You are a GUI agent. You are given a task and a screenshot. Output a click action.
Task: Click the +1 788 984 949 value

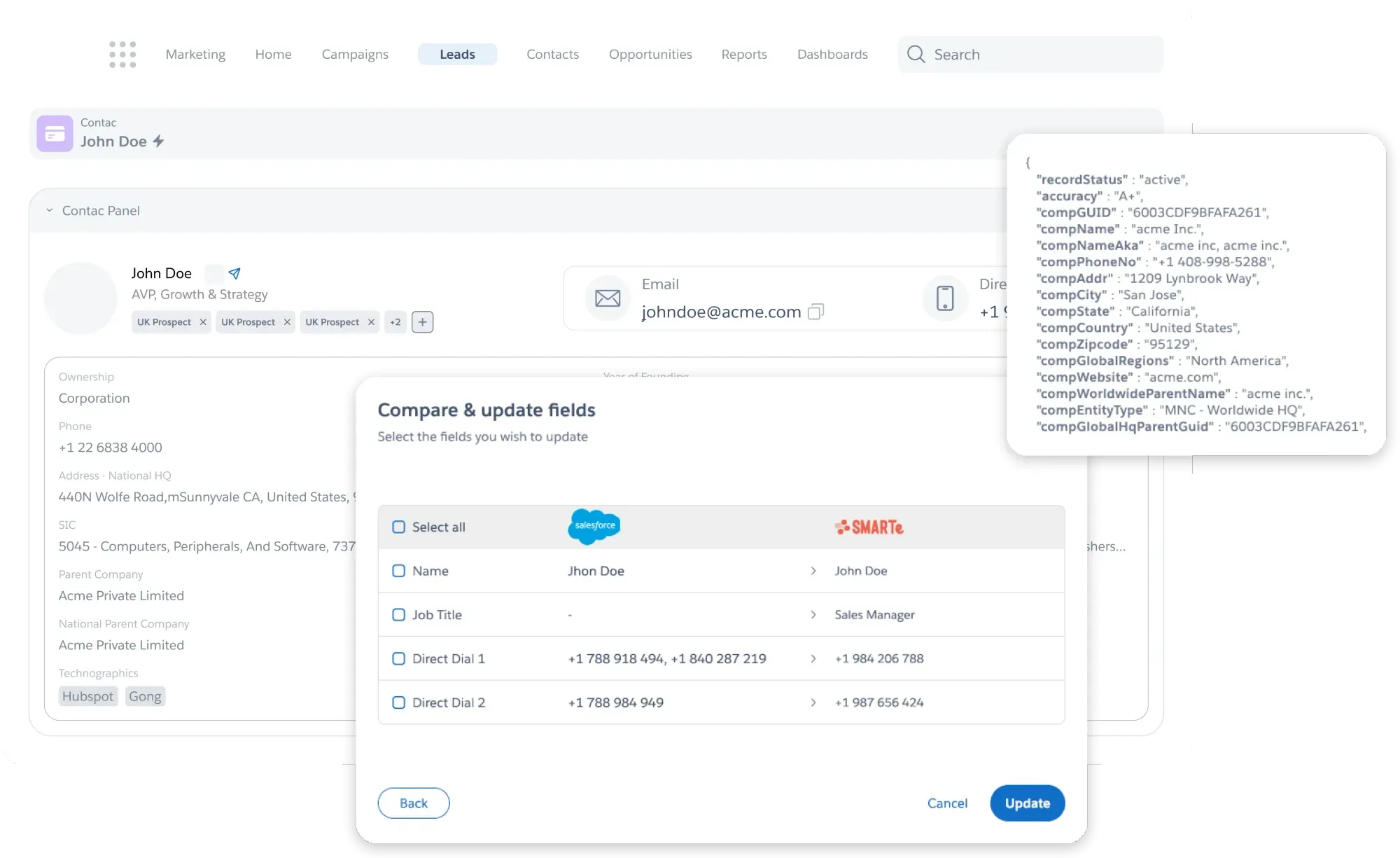coord(615,703)
